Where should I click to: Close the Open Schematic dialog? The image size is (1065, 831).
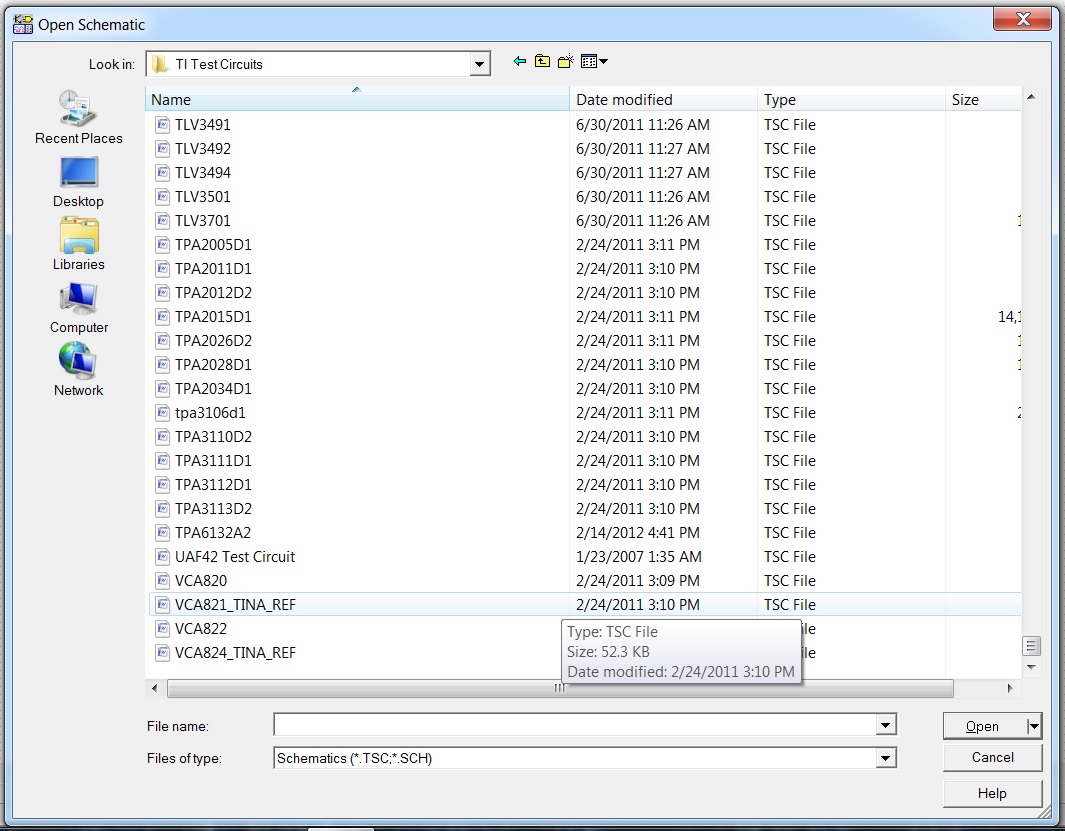[x=1023, y=19]
